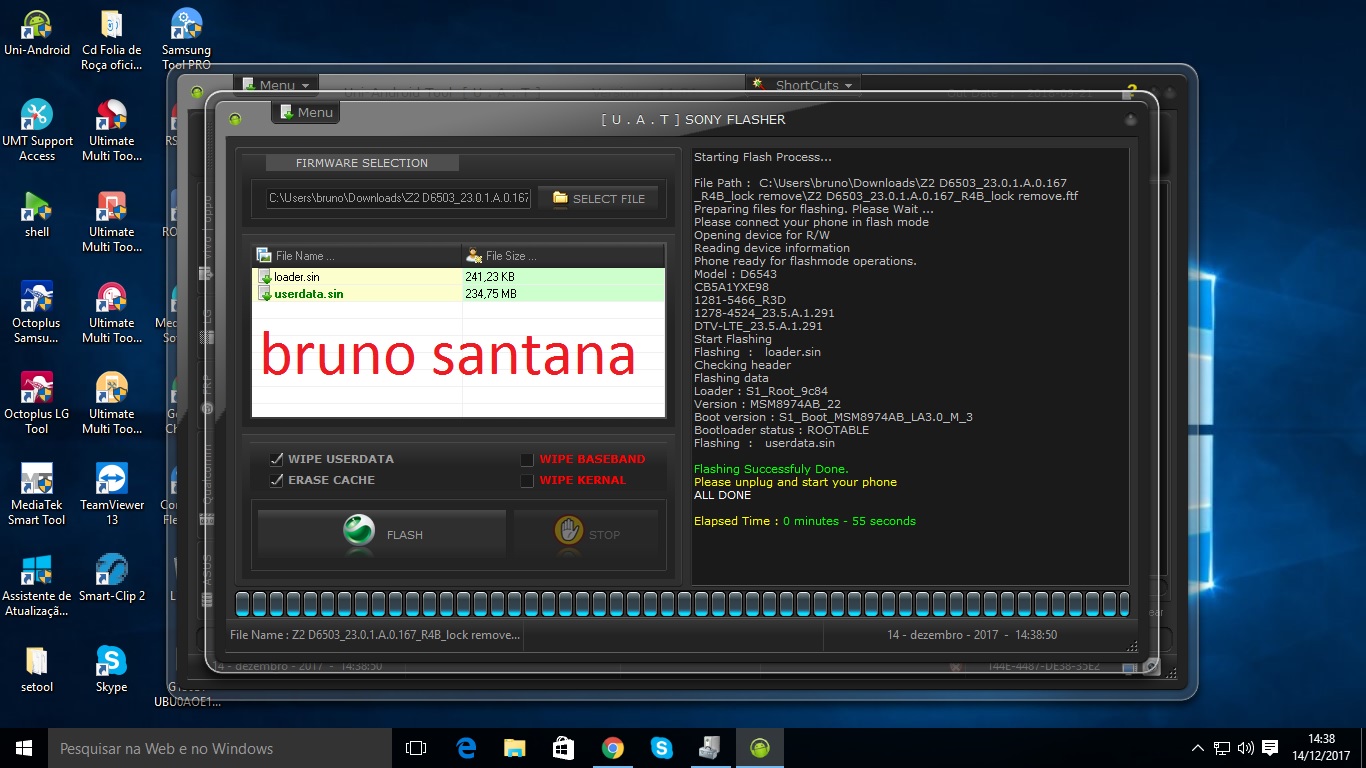Open Octoplus Samsung desktop icon
Screen dimensions: 1366x768
37,312
